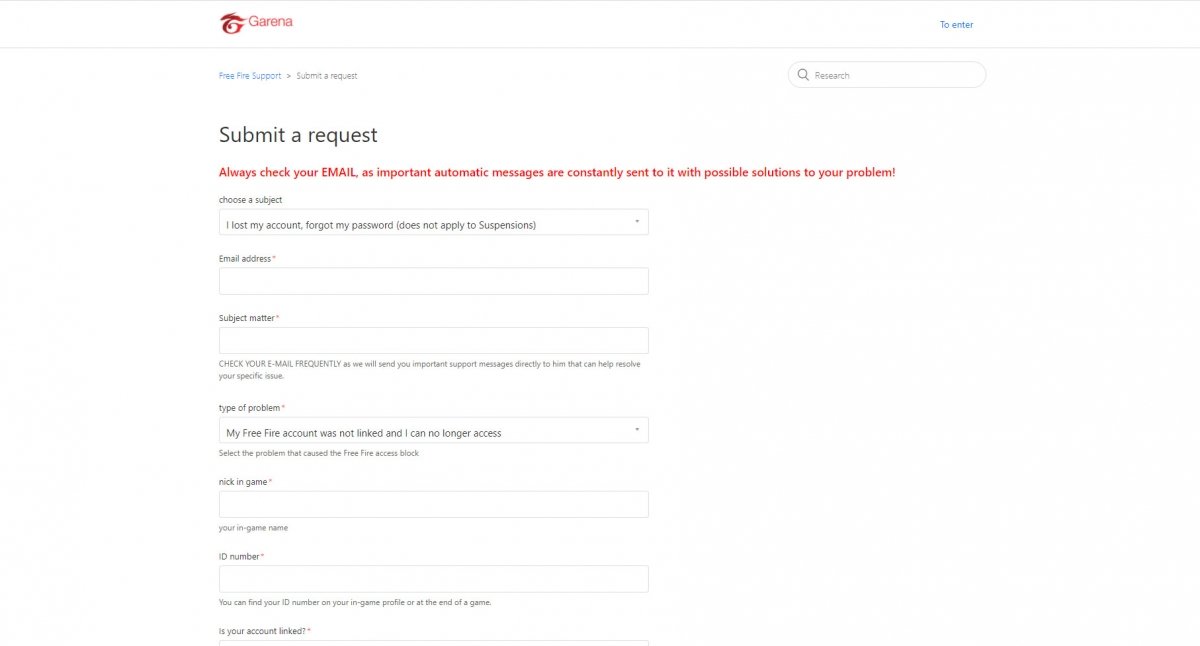
Task: Open the 'To enter' sign-in link
Action: coord(956,25)
